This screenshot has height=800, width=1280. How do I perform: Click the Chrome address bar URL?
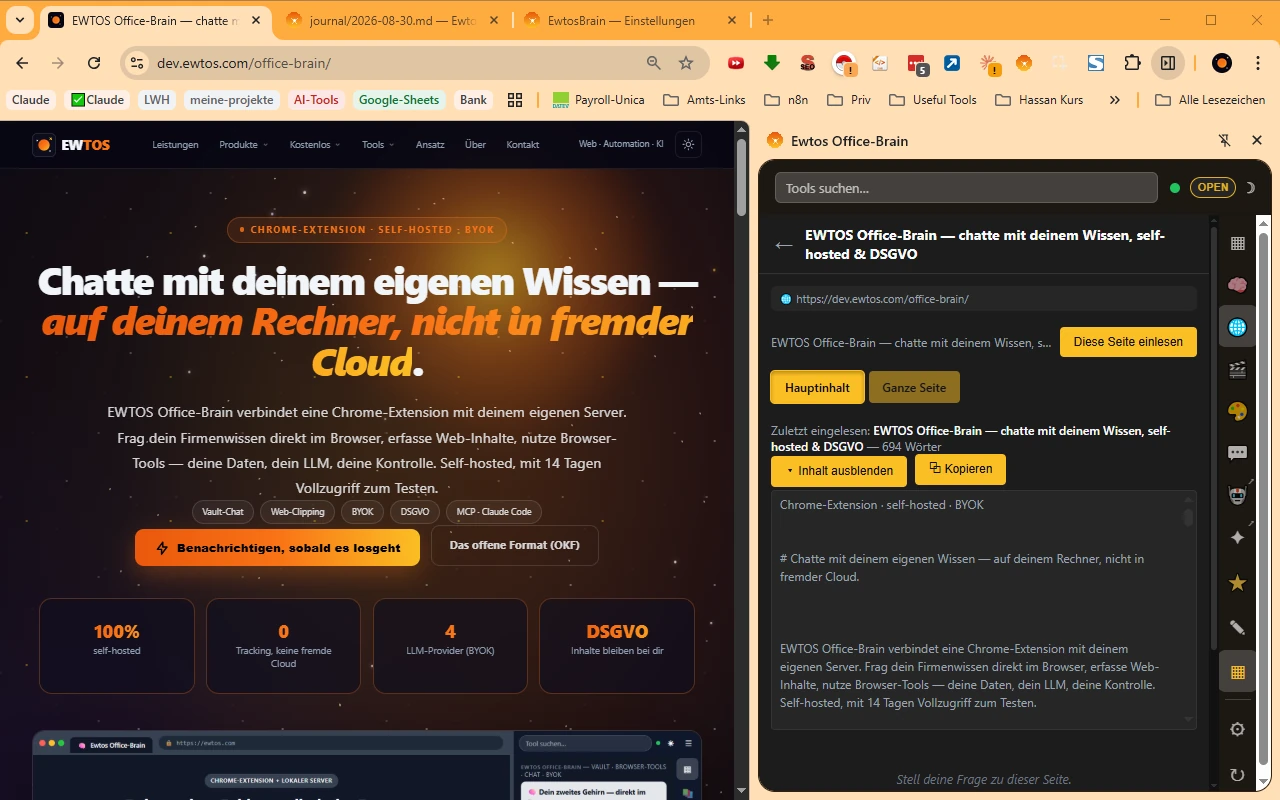pyautogui.click(x=244, y=63)
